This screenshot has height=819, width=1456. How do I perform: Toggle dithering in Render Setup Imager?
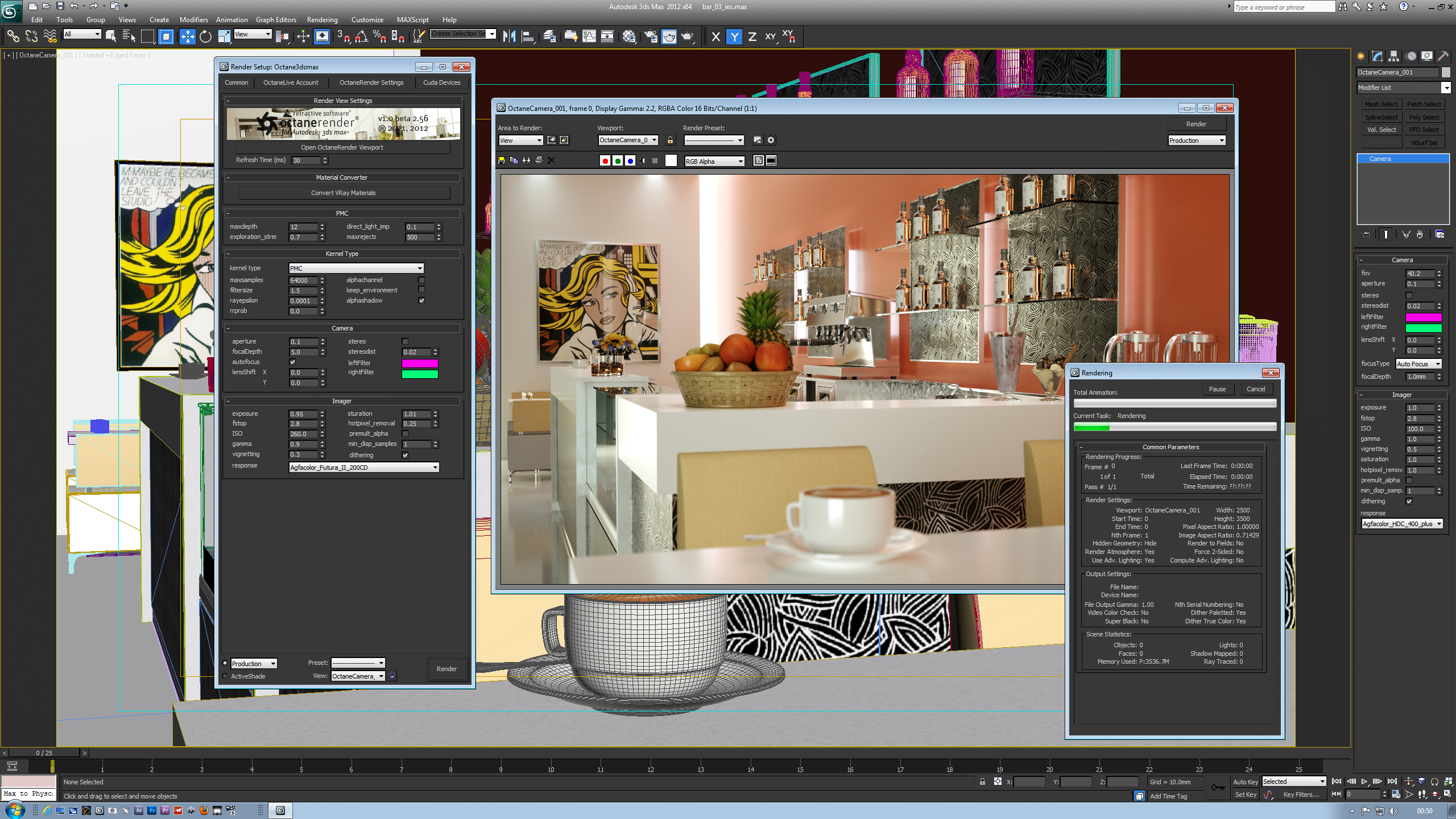tap(405, 455)
